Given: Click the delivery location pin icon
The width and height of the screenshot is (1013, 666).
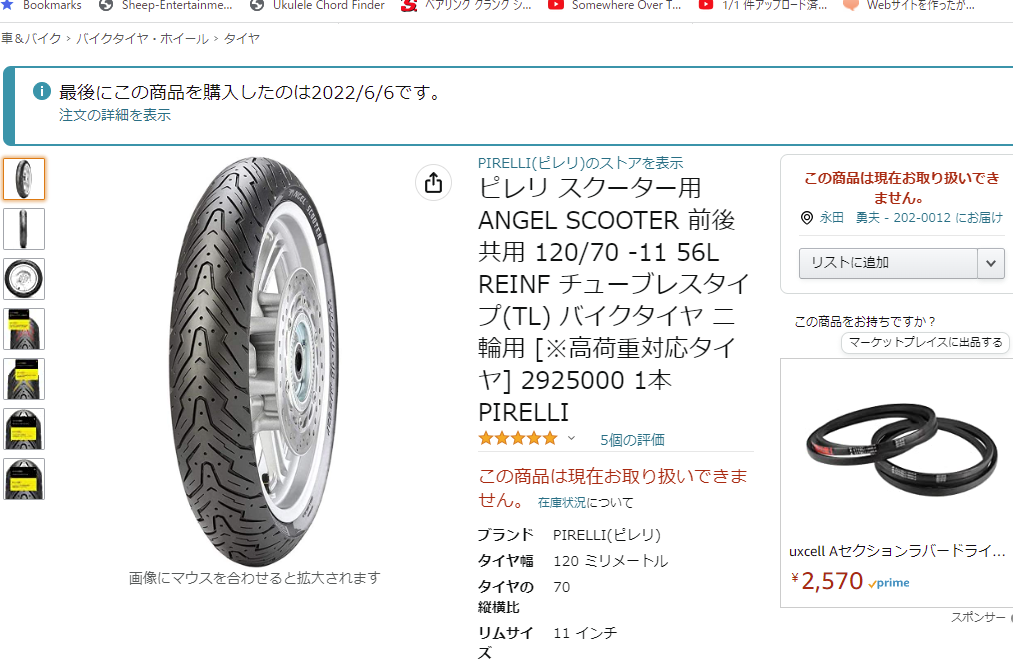Looking at the screenshot, I should 806,218.
